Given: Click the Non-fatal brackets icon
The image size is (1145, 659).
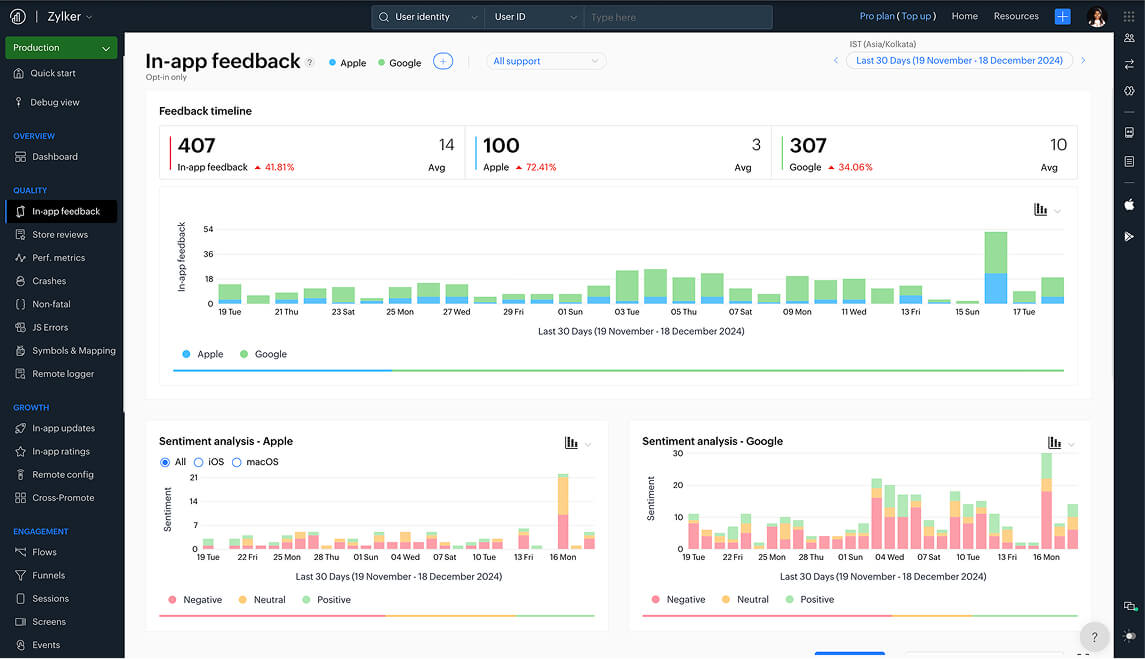Looking at the screenshot, I should click(x=20, y=304).
